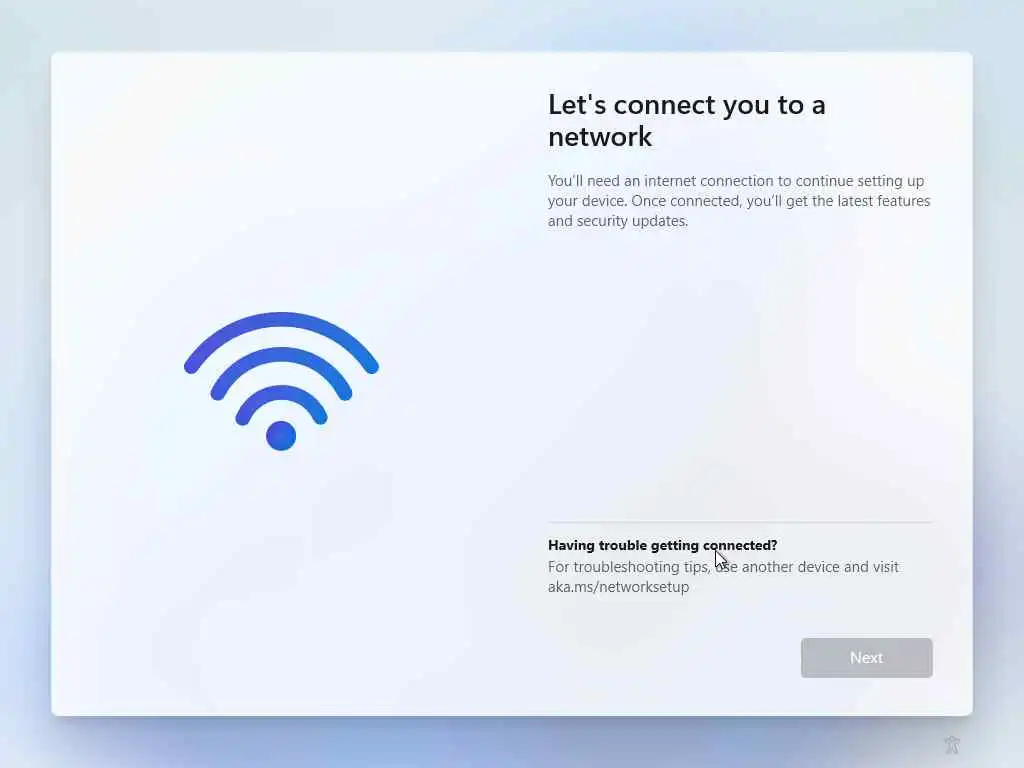Click the dot of the Wi-Fi symbol
This screenshot has height=768, width=1024.
(281, 436)
